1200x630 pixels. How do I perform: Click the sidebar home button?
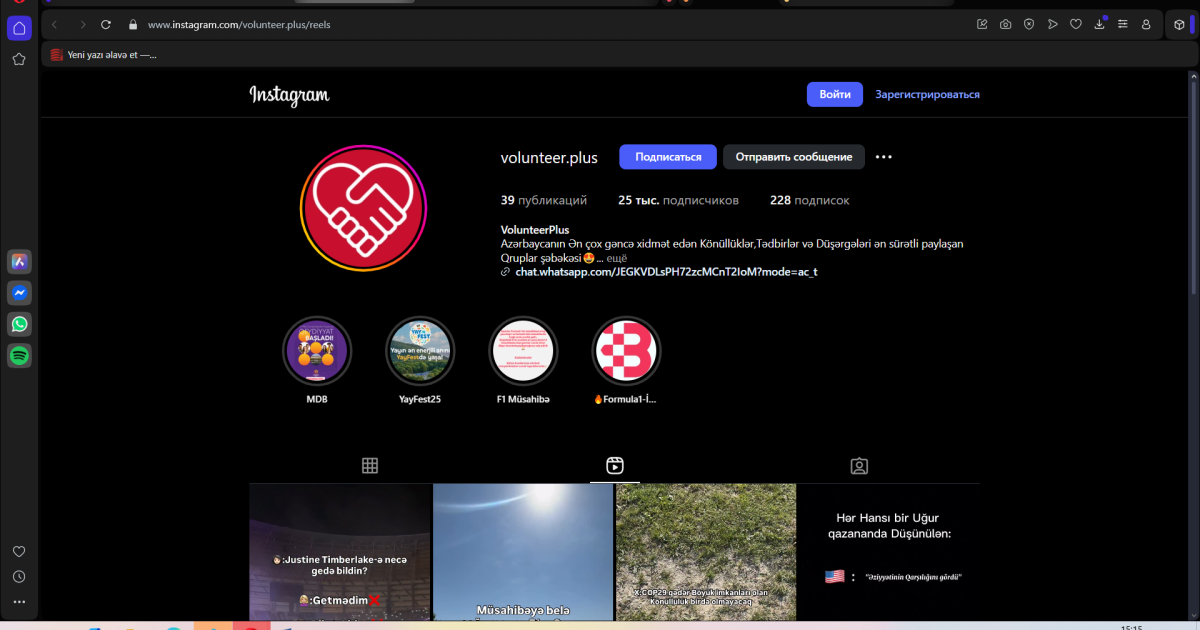pos(19,28)
